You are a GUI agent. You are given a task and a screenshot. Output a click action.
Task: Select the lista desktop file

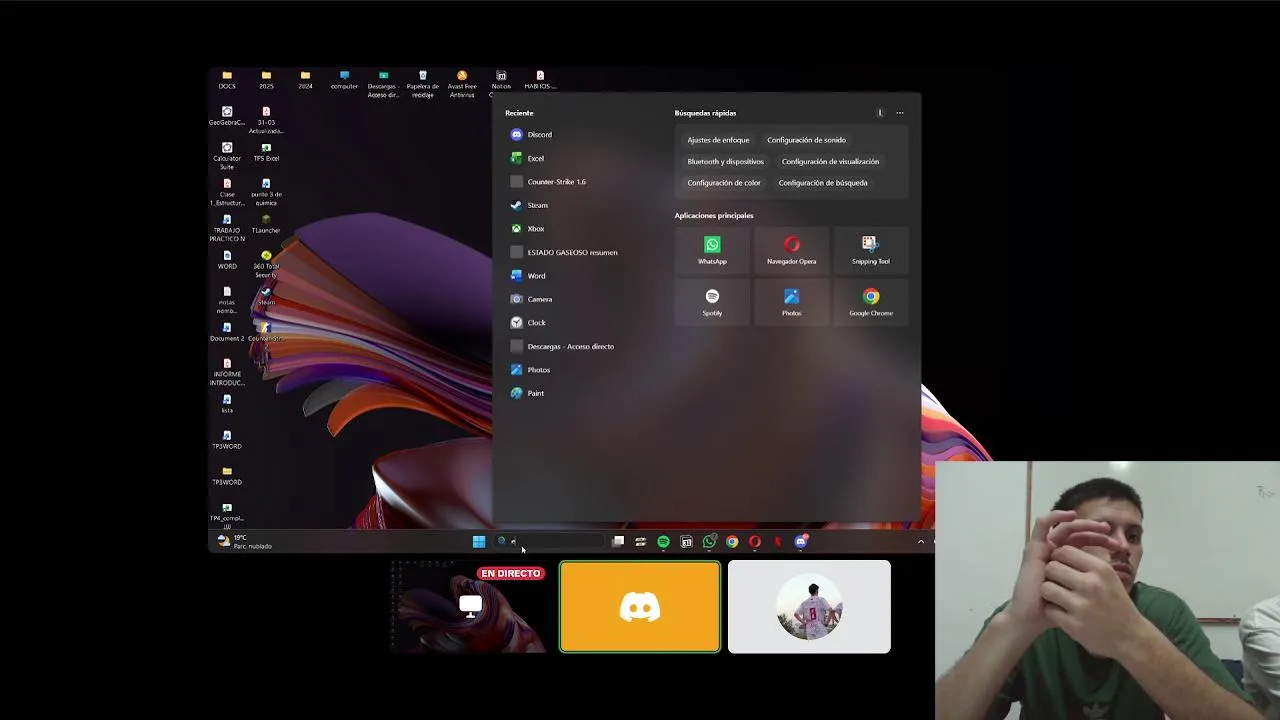(227, 404)
